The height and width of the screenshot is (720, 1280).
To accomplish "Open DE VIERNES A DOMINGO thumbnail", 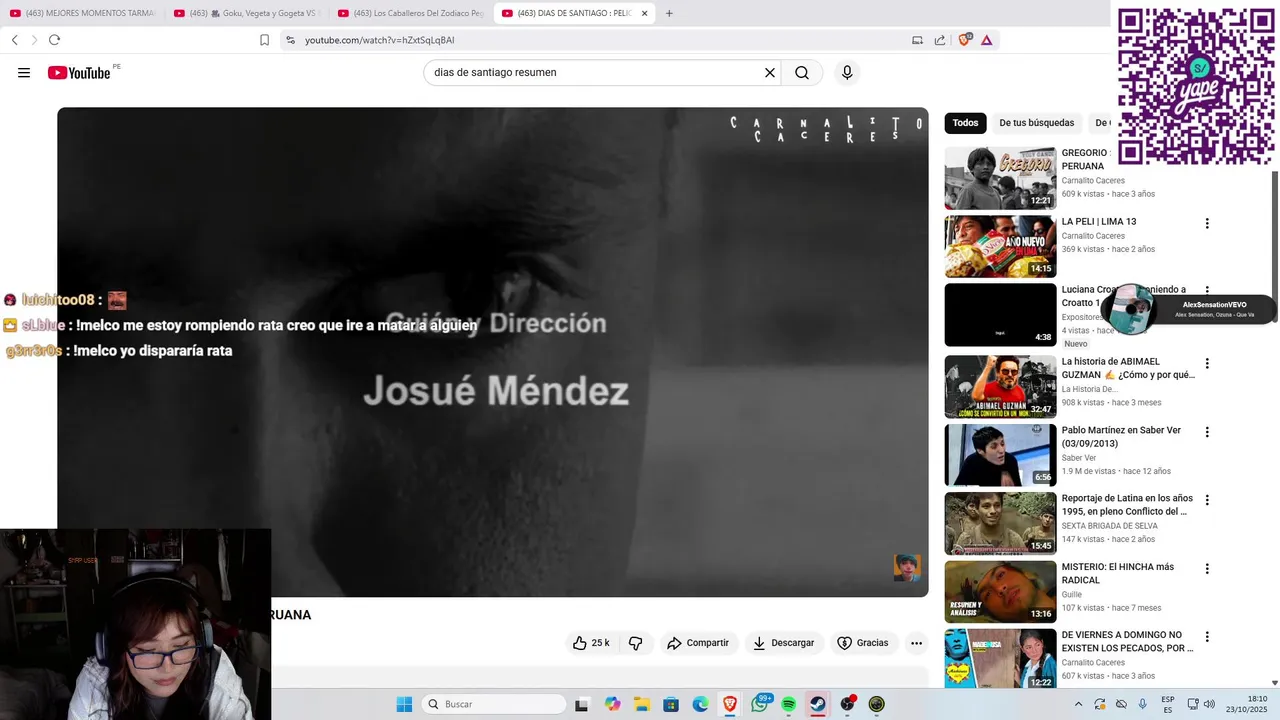I will [x=1000, y=658].
